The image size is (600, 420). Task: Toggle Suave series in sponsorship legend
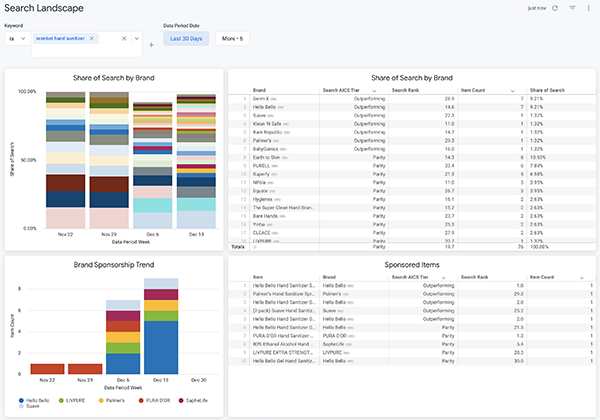click(29, 406)
